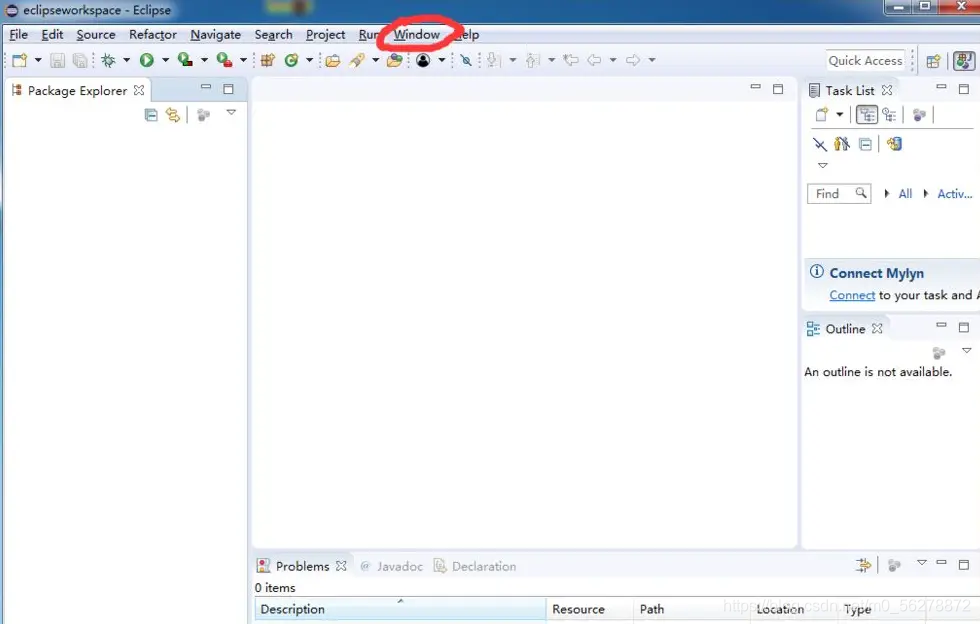Image resolution: width=980 pixels, height=624 pixels.
Task: Close the Package Explorer tab
Action: [139, 90]
